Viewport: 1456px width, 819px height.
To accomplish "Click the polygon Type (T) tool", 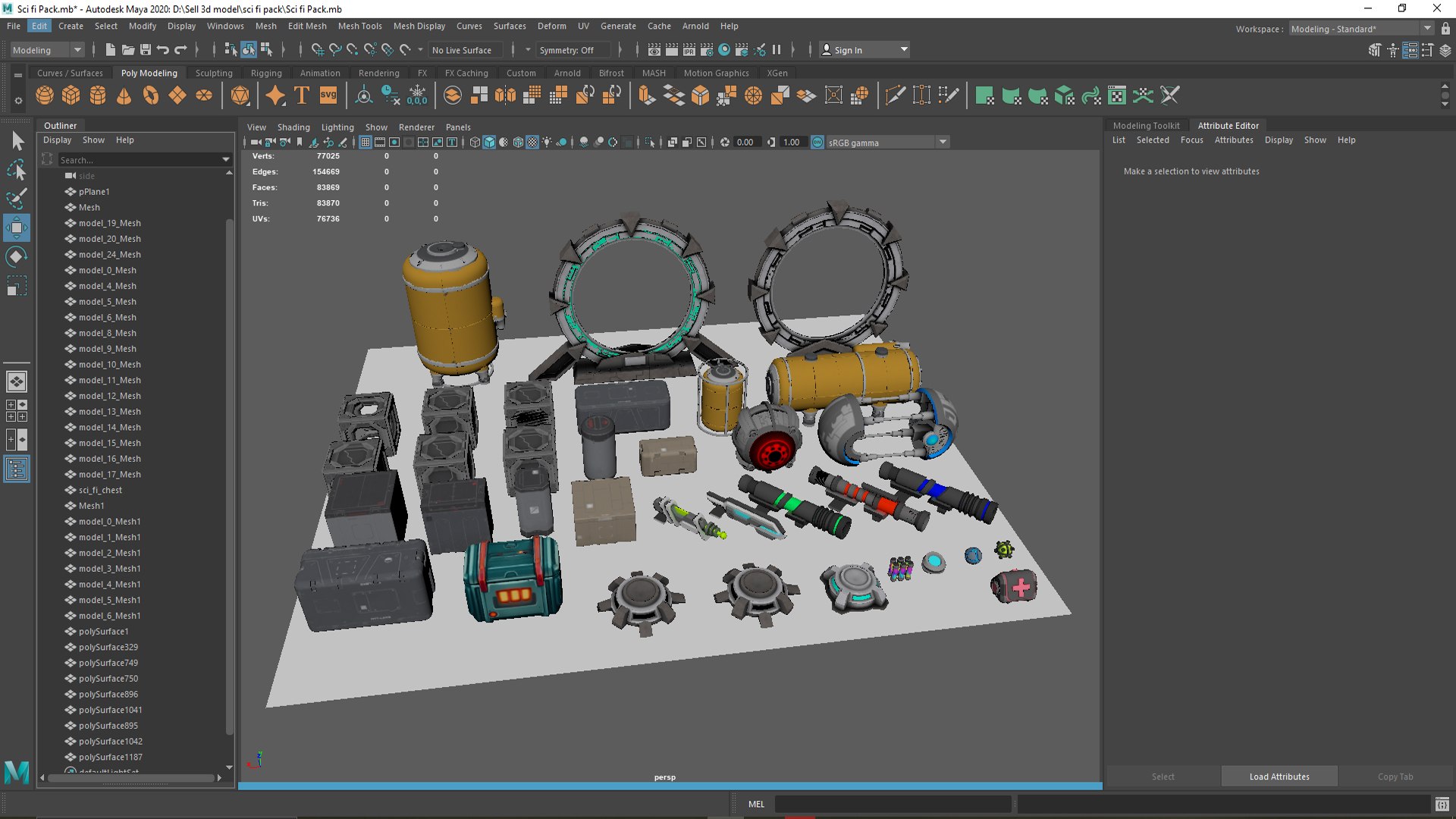I will 302,96.
